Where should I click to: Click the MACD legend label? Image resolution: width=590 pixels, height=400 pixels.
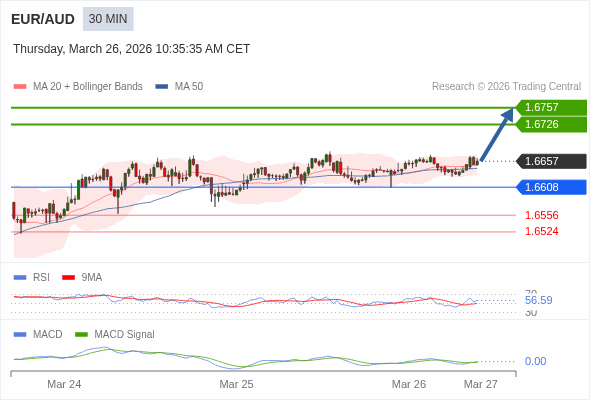pos(48,334)
